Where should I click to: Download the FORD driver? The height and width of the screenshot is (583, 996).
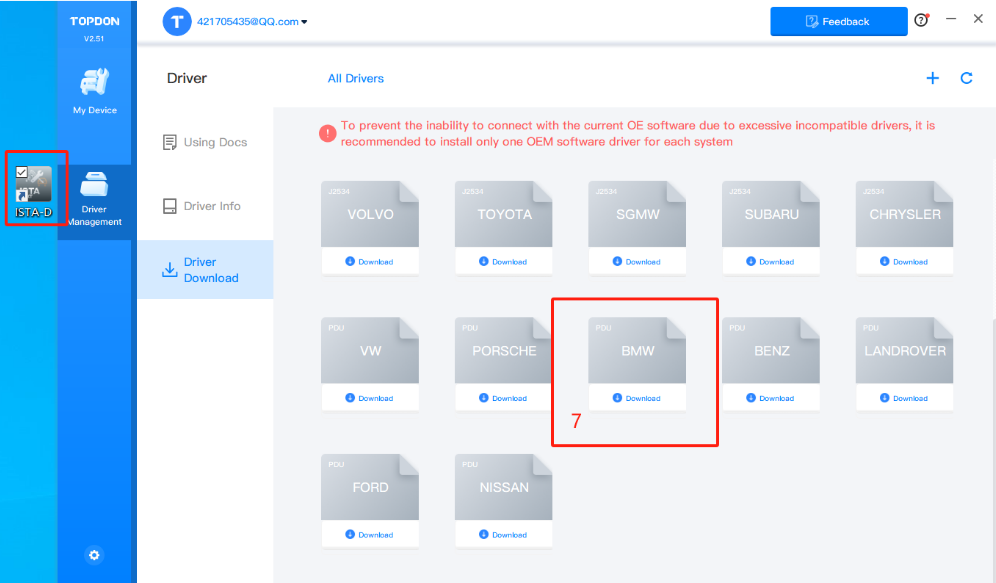pos(370,535)
